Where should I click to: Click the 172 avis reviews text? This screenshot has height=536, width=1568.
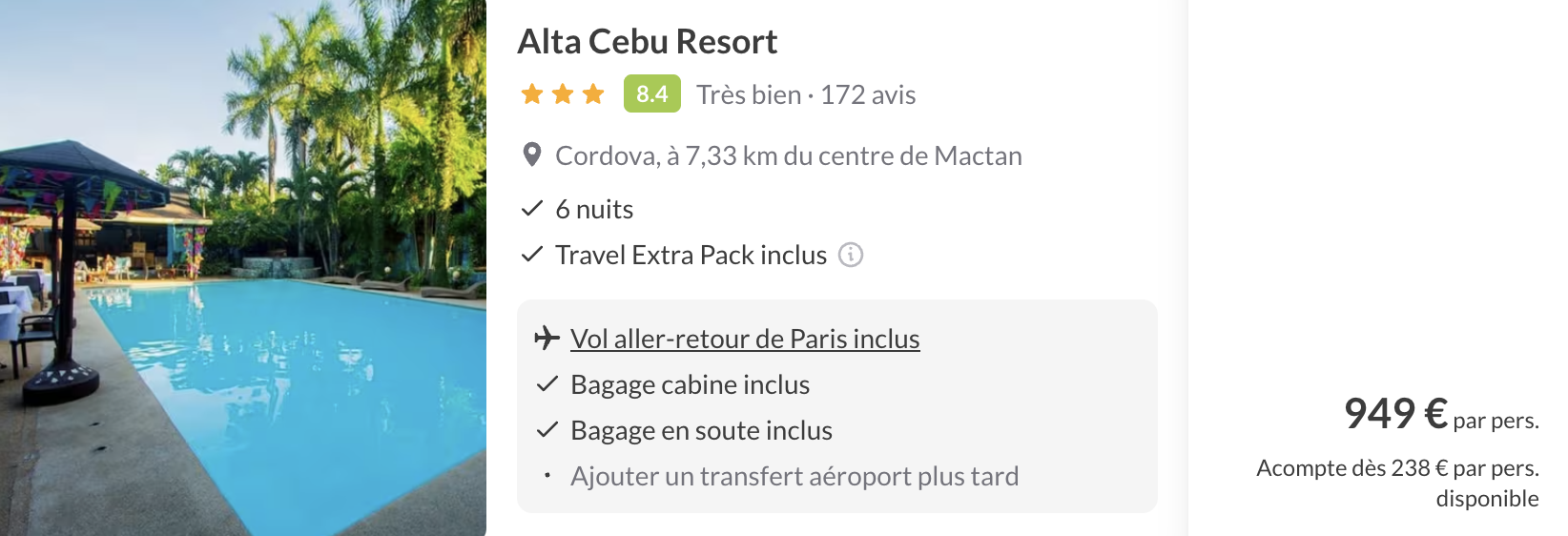coord(868,94)
